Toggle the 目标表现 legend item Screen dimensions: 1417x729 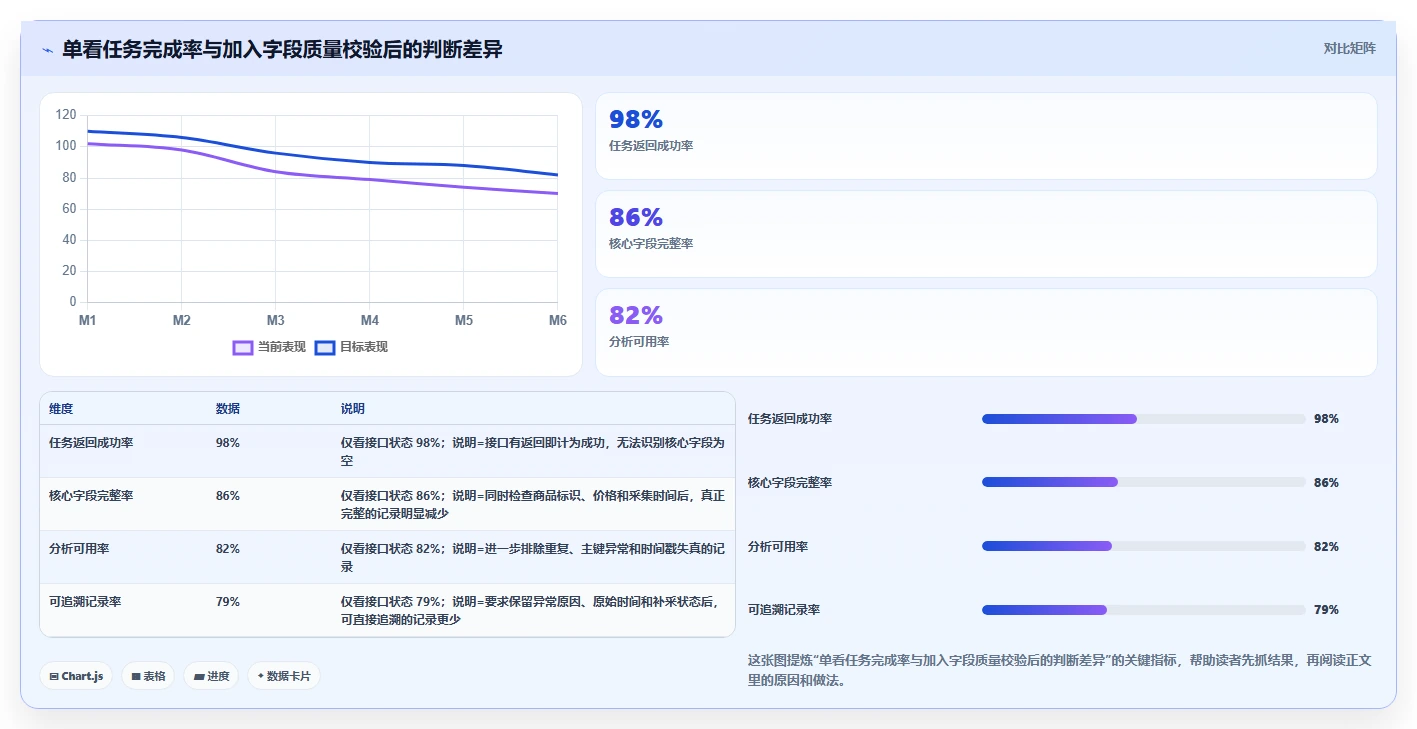click(x=351, y=347)
